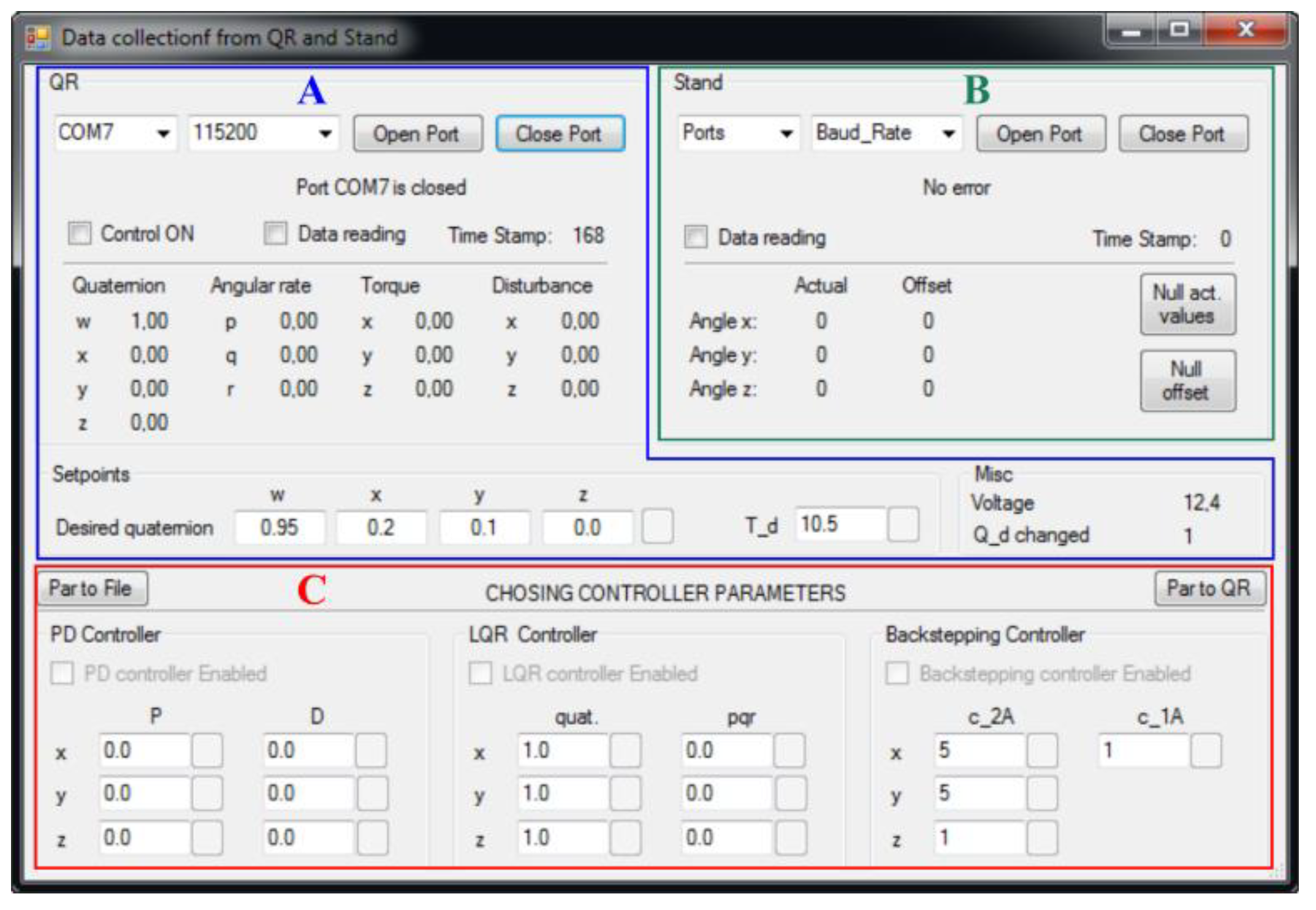Toggle QR Data reading checkbox
1316x910 pixels.
pos(275,234)
